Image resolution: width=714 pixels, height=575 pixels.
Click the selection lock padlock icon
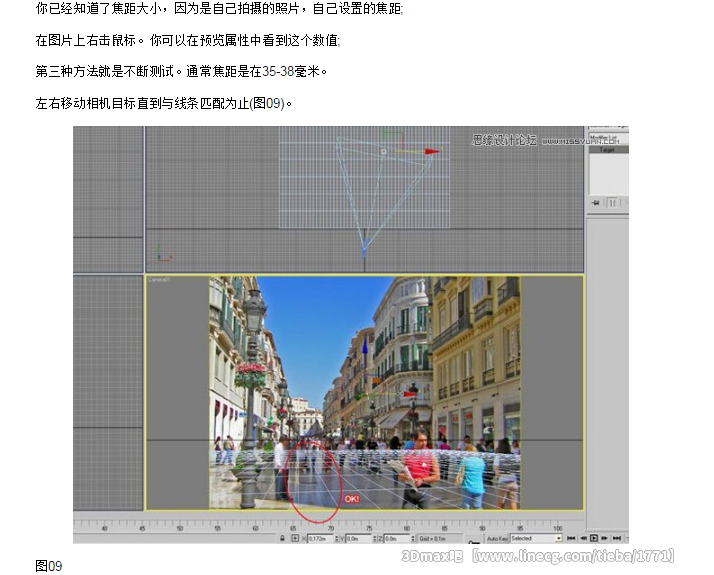282,538
